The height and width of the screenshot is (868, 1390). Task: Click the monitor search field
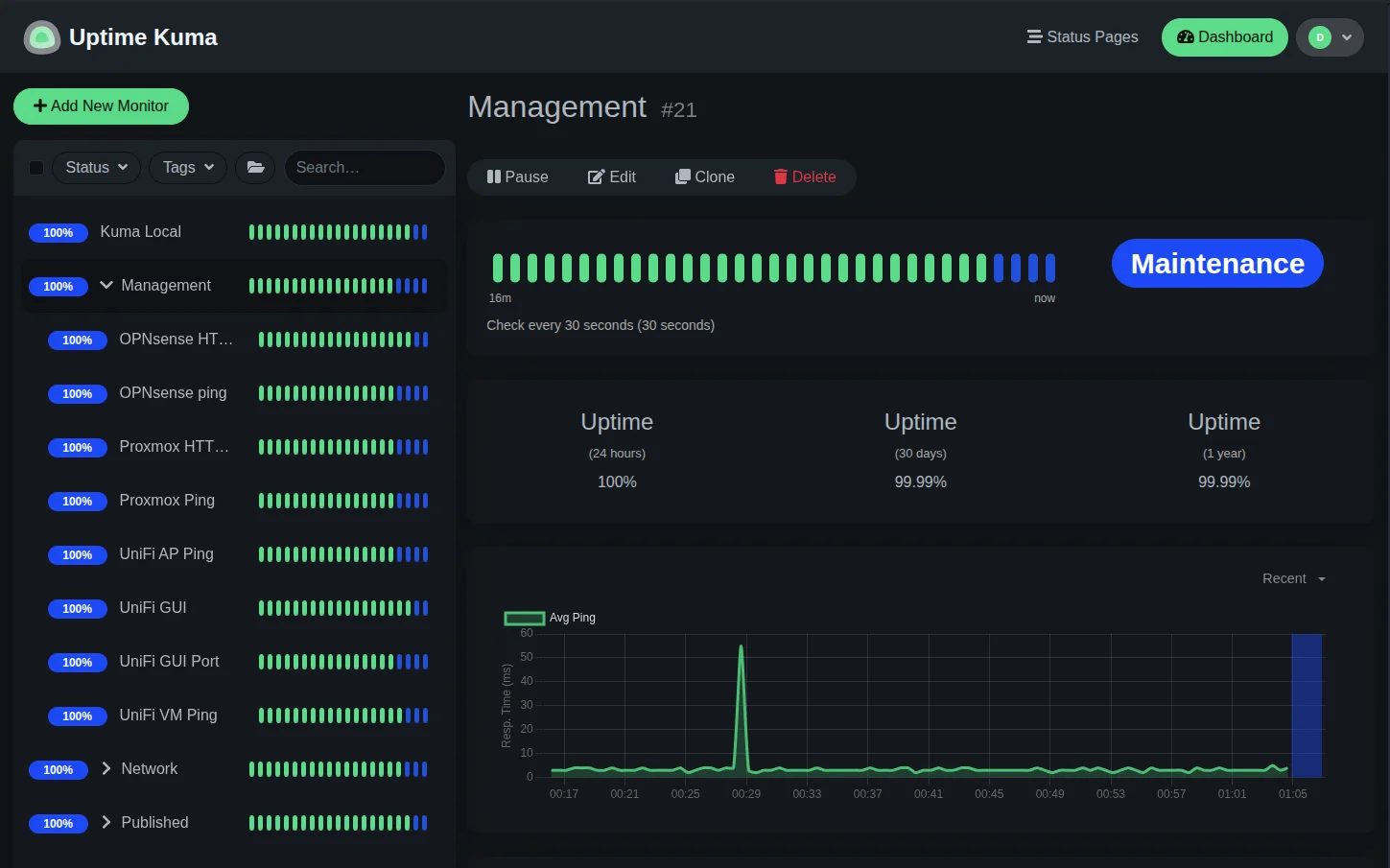(x=365, y=167)
